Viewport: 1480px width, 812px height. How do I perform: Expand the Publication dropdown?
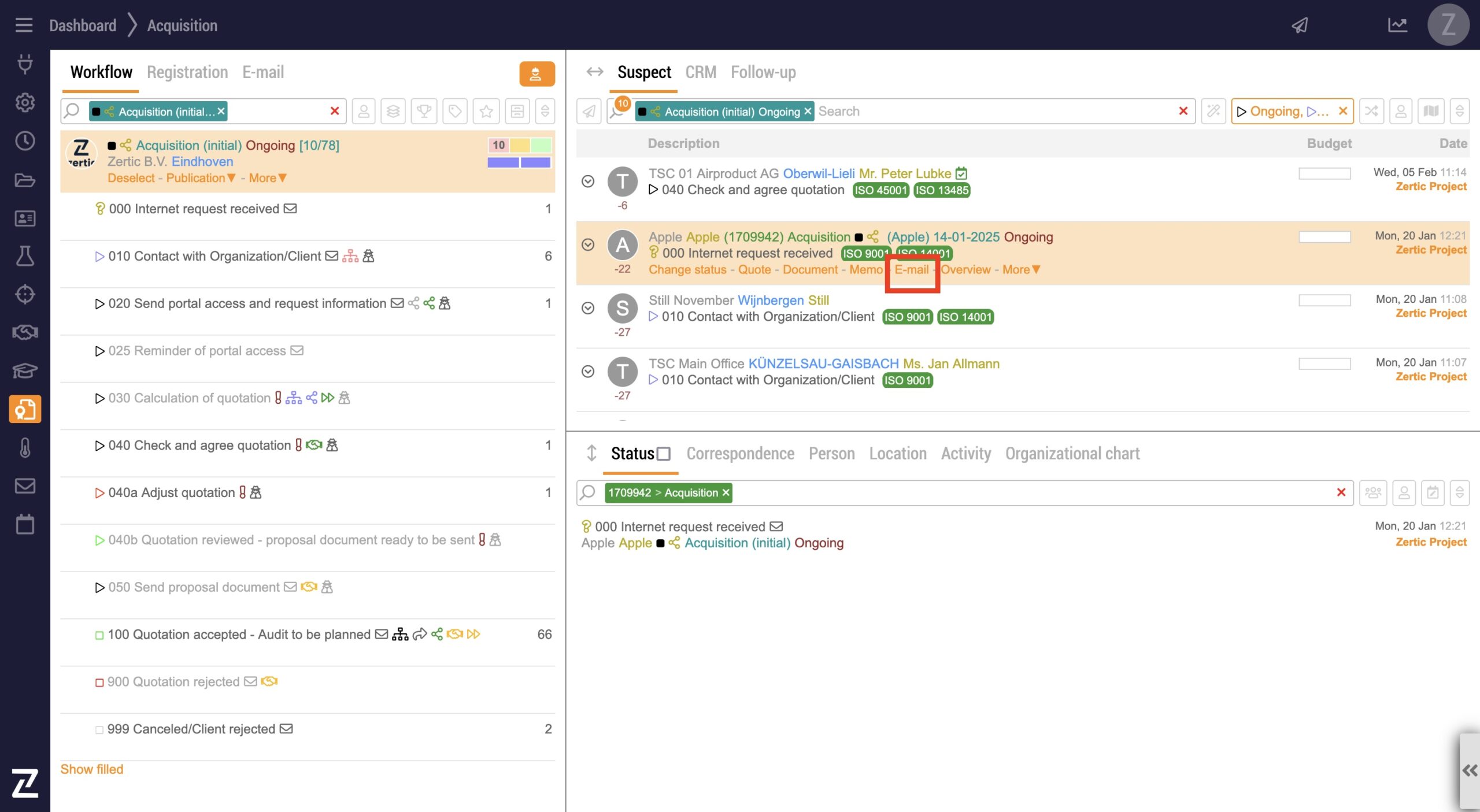click(201, 178)
